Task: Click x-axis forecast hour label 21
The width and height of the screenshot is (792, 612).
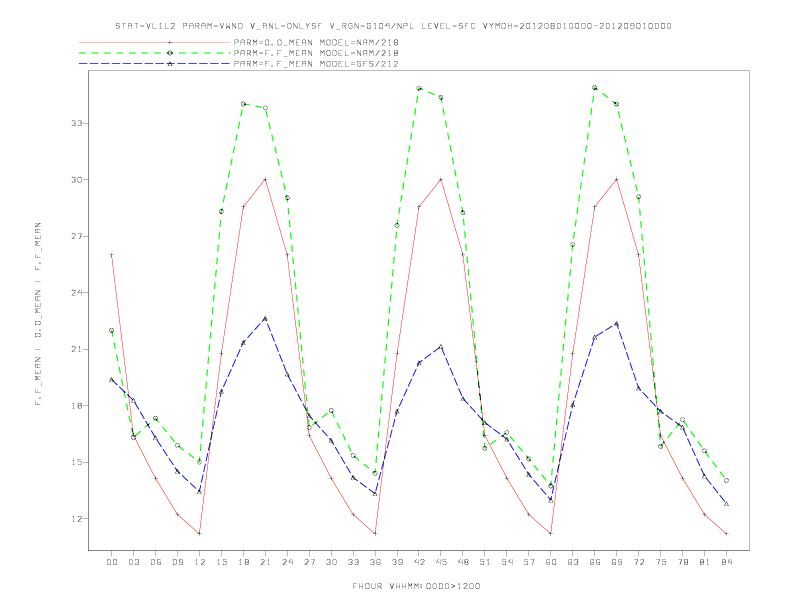Action: [265, 562]
